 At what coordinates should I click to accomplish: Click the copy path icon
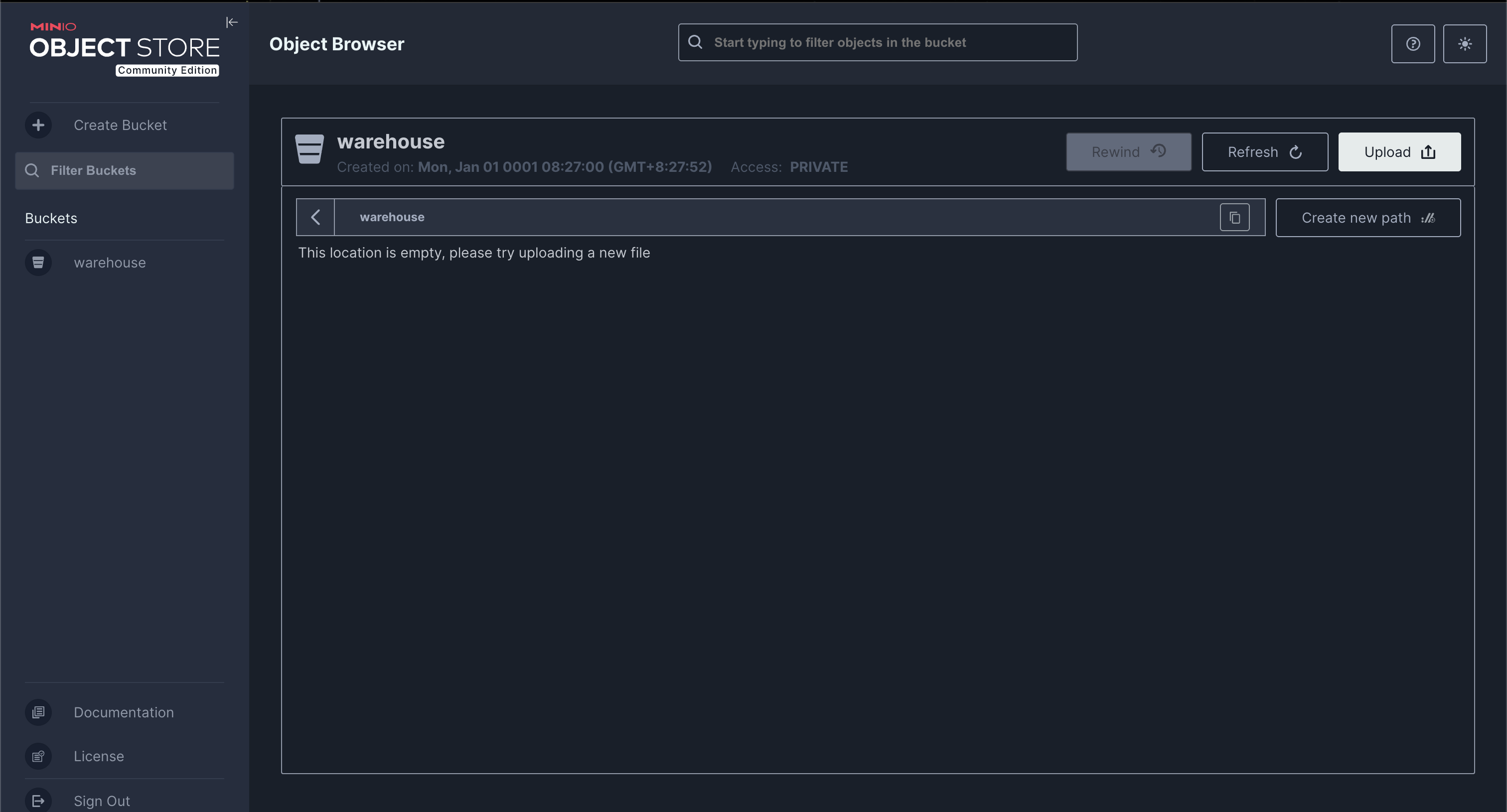click(1234, 218)
